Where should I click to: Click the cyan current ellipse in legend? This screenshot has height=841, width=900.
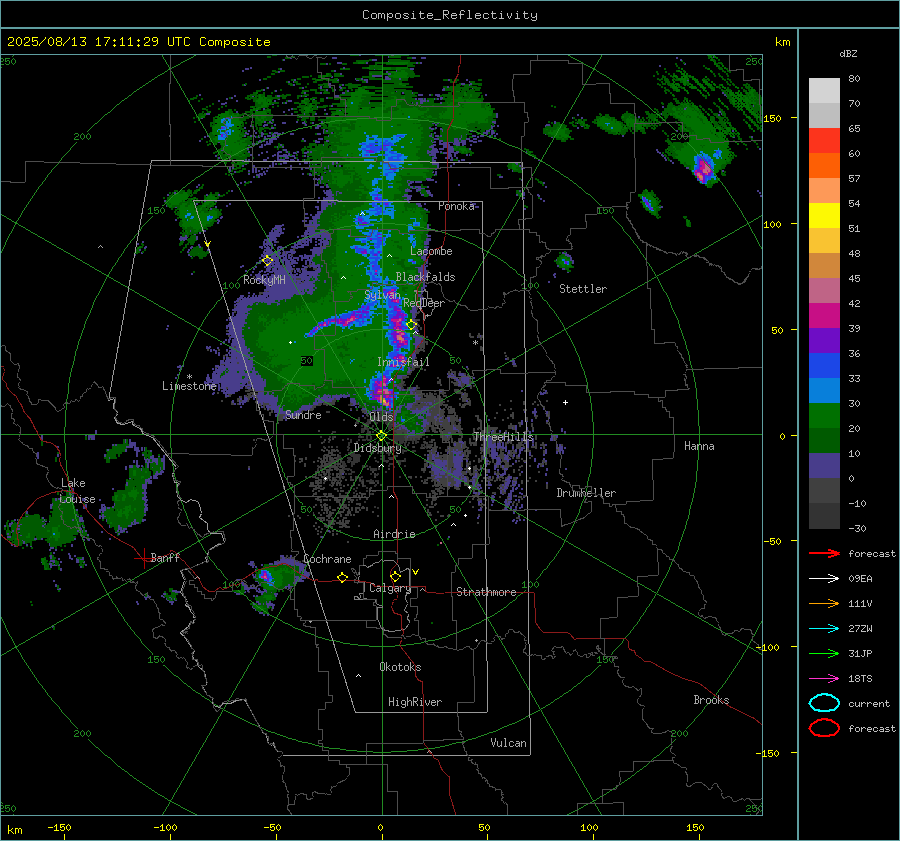(x=824, y=703)
